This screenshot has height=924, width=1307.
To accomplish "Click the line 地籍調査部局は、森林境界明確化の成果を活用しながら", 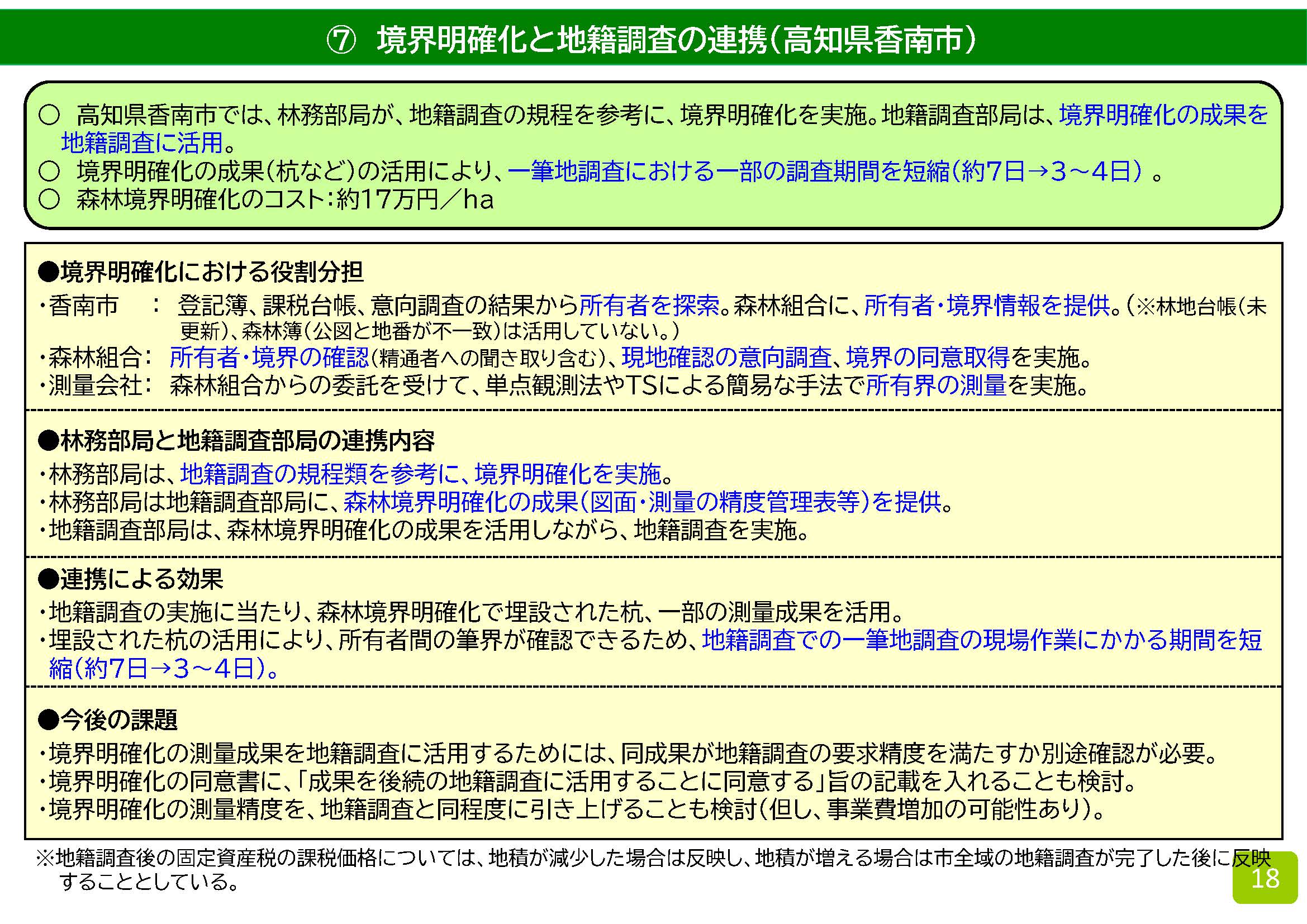I will coord(423,530).
